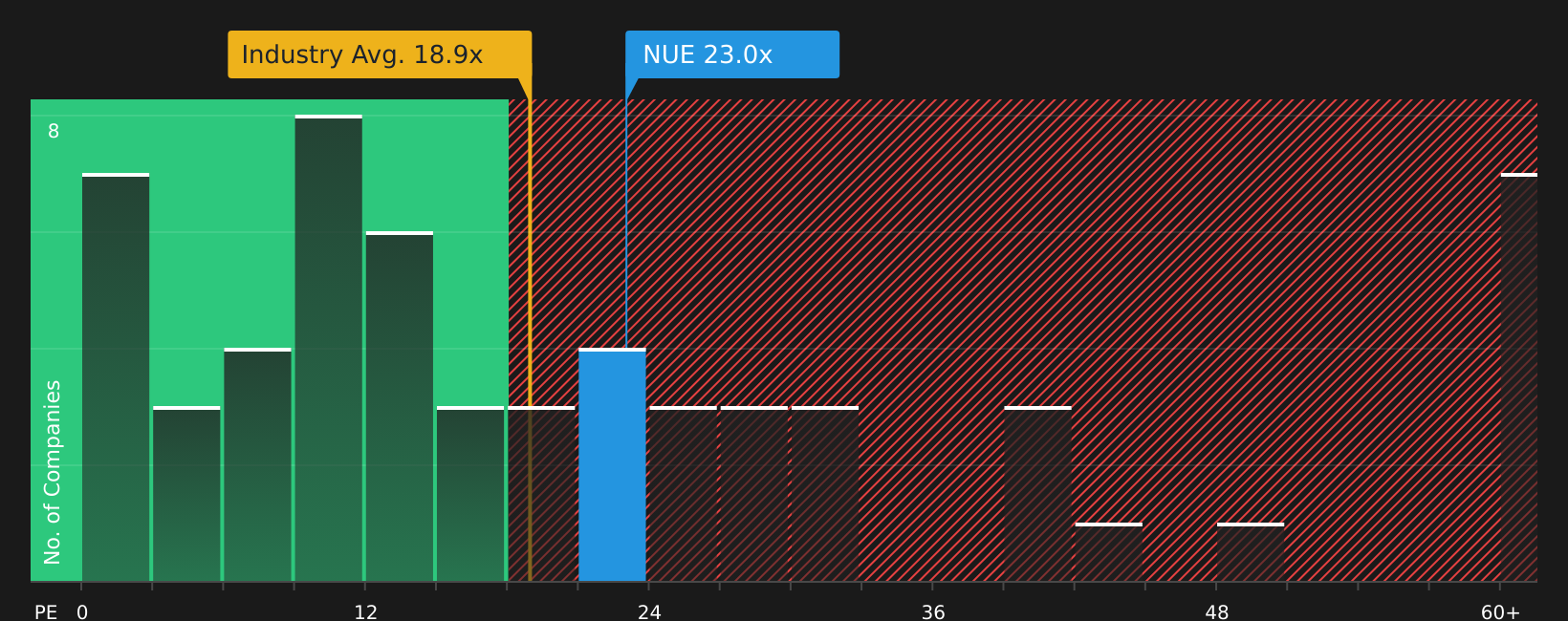Select the 60+ overflow bar
This screenshot has width=1568, height=621.
(1519, 377)
